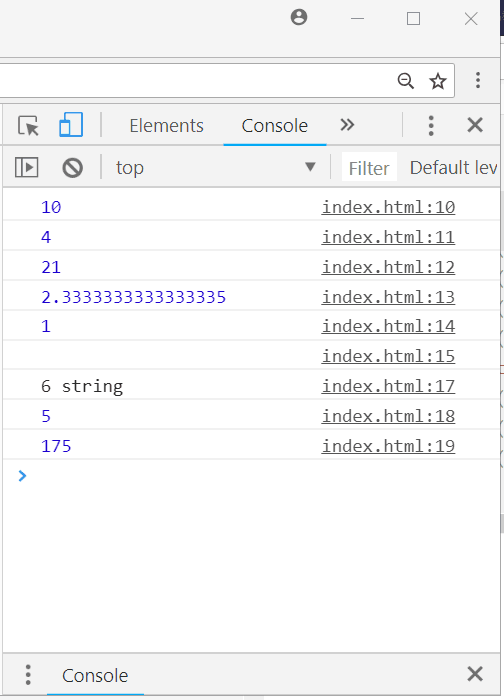The image size is (504, 700).
Task: Open the Default levels dropdown
Action: 453,168
